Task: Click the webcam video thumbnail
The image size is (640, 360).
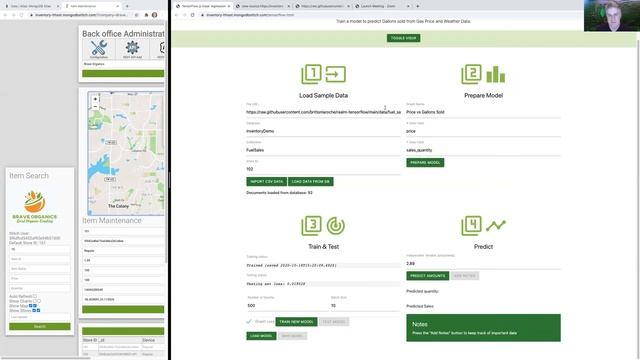Action: (612, 16)
